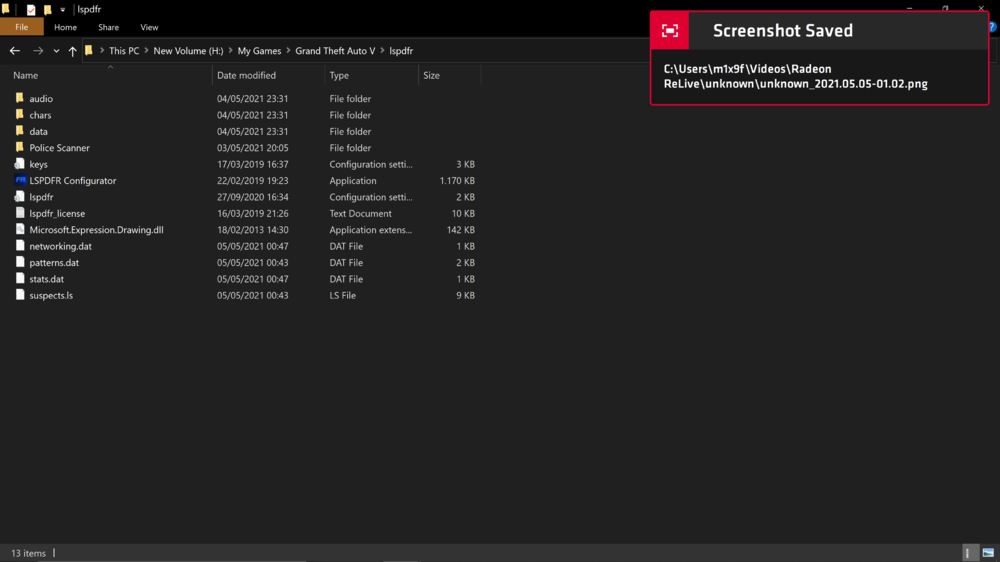Click the Explorer folder icon in the title bar
Image resolution: width=1000 pixels, height=562 pixels.
pyautogui.click(x=6, y=9)
